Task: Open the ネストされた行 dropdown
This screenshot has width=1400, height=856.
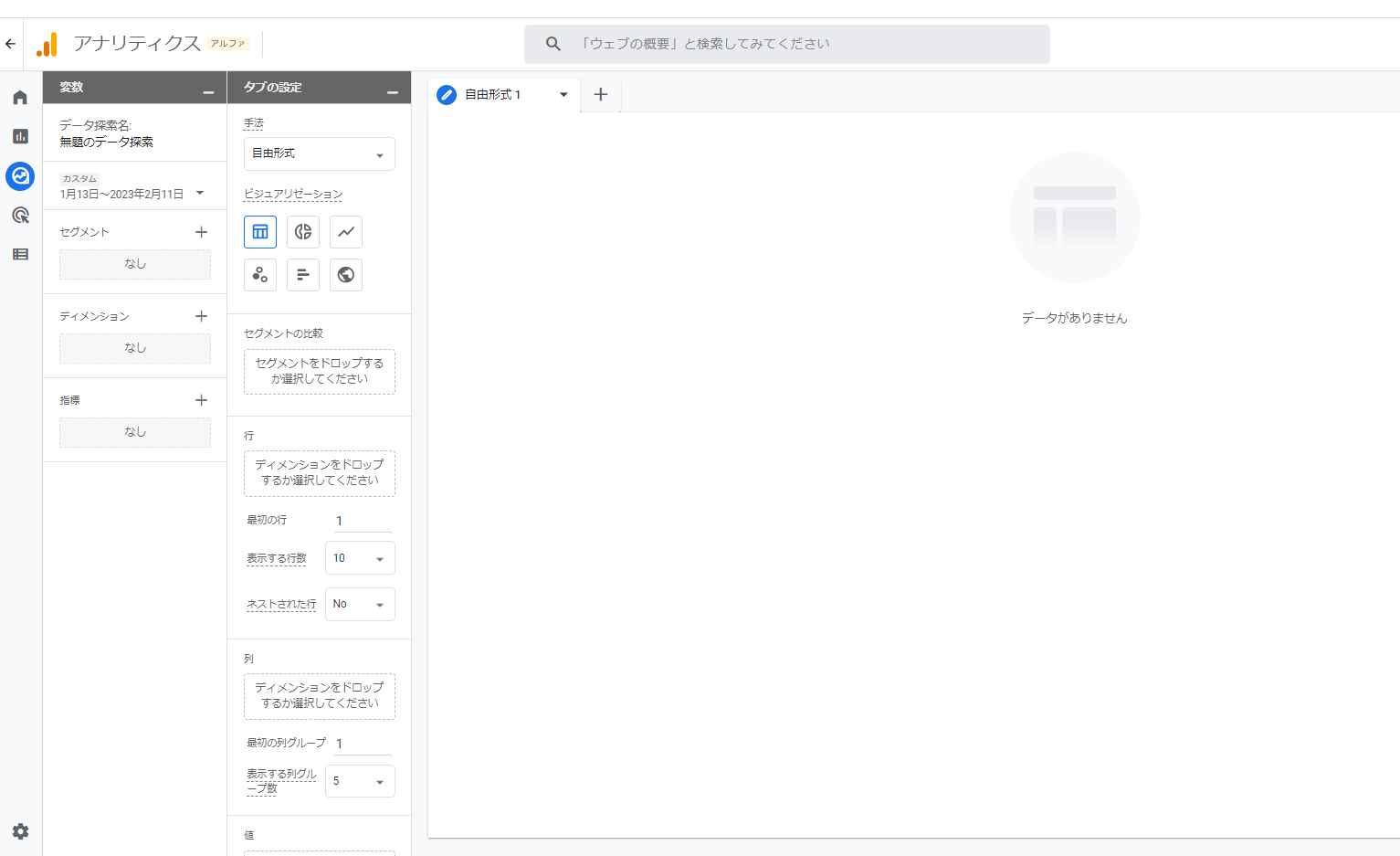Action: click(360, 605)
